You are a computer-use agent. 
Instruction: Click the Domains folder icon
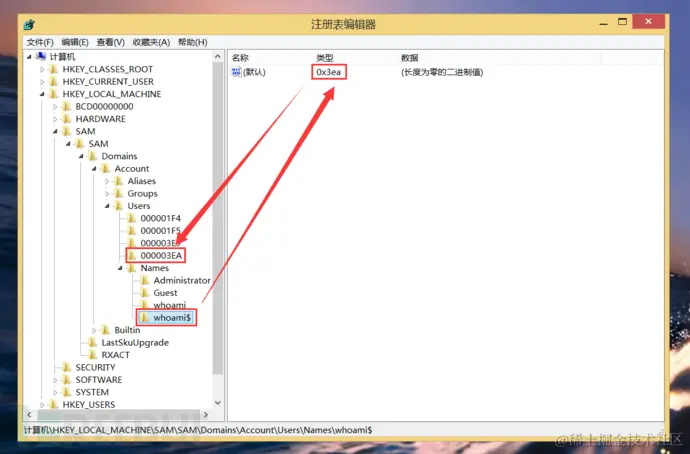93,156
